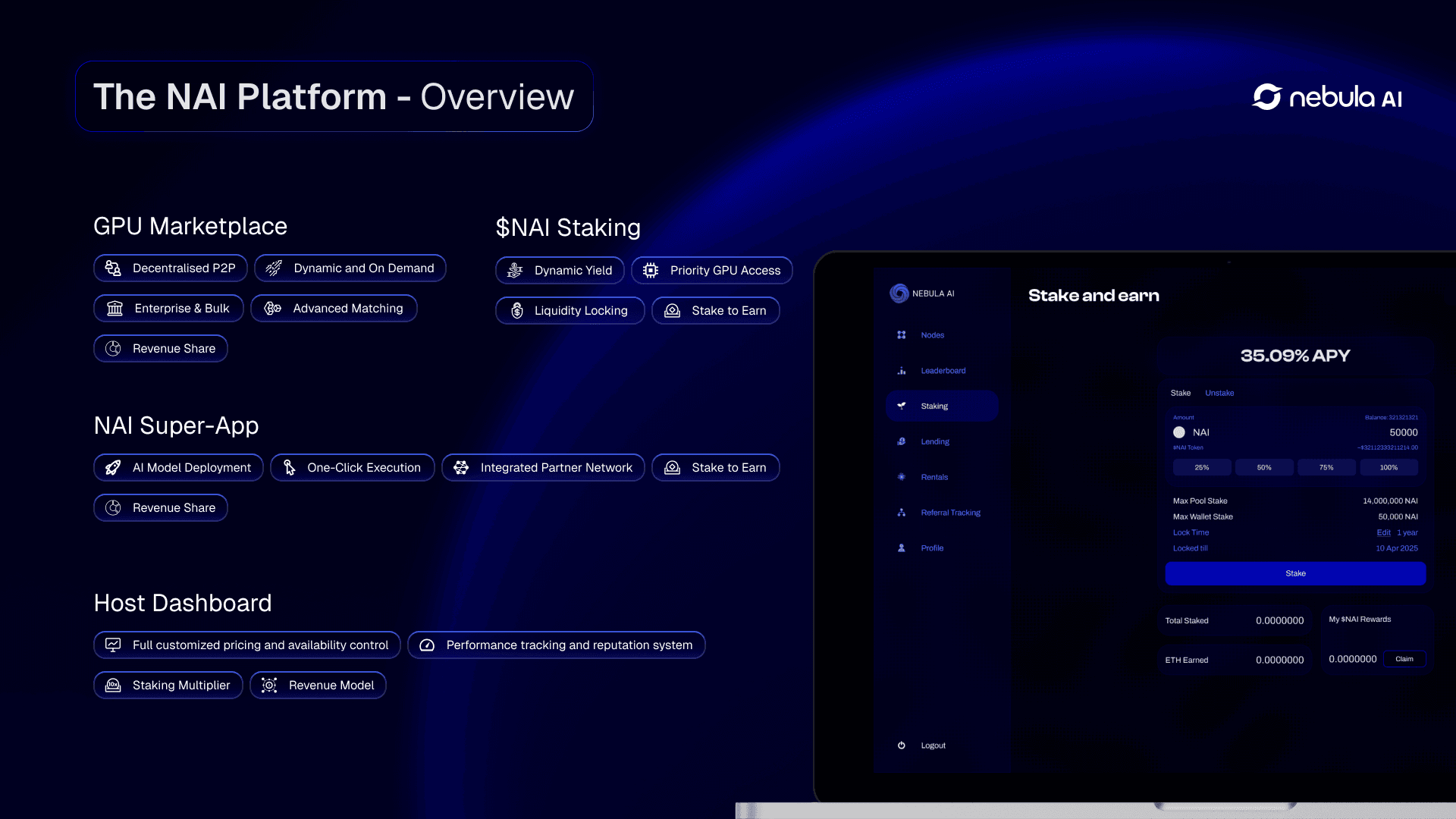Click the Max Wallet Stake value 50,000 NAI
Image resolution: width=1456 pixels, height=819 pixels.
point(1398,516)
